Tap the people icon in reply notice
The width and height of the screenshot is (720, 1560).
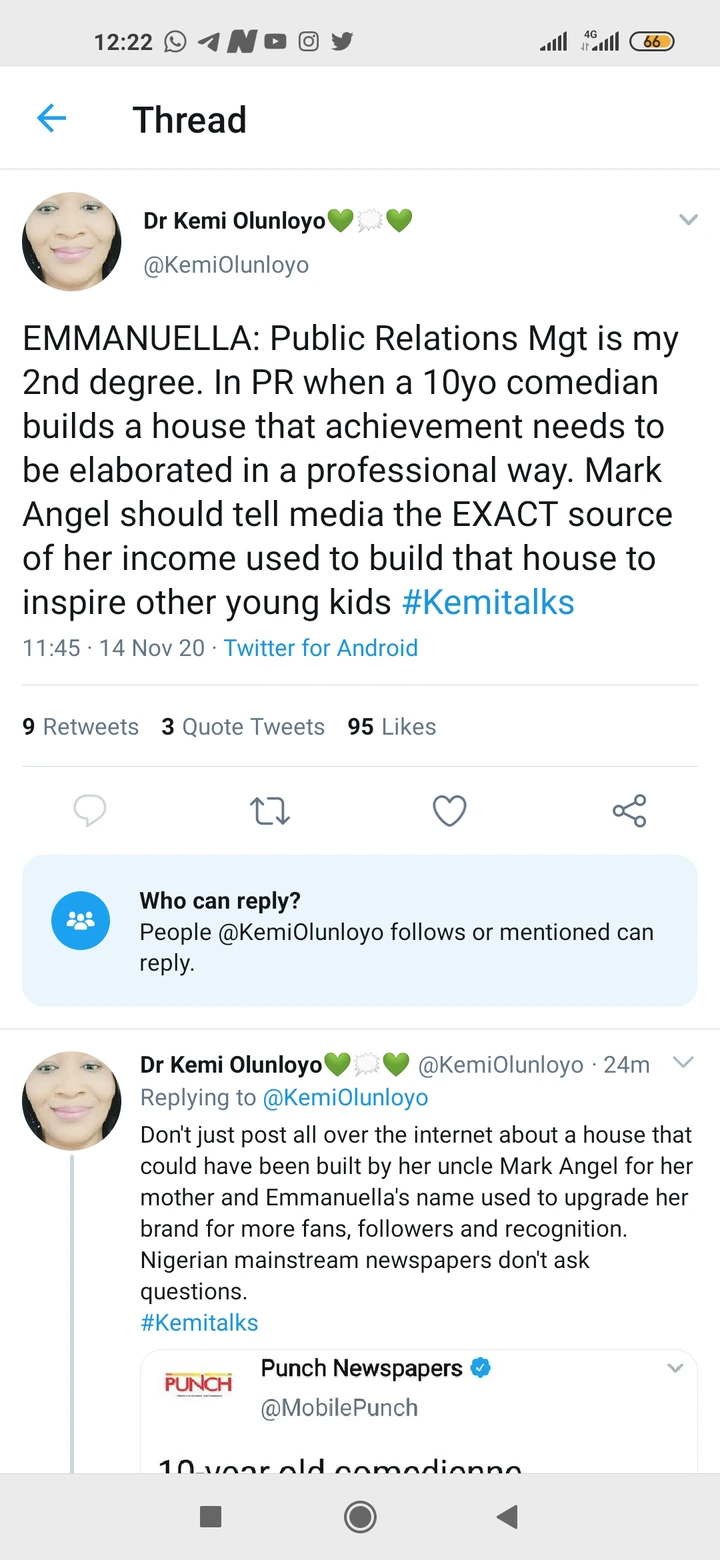80,920
